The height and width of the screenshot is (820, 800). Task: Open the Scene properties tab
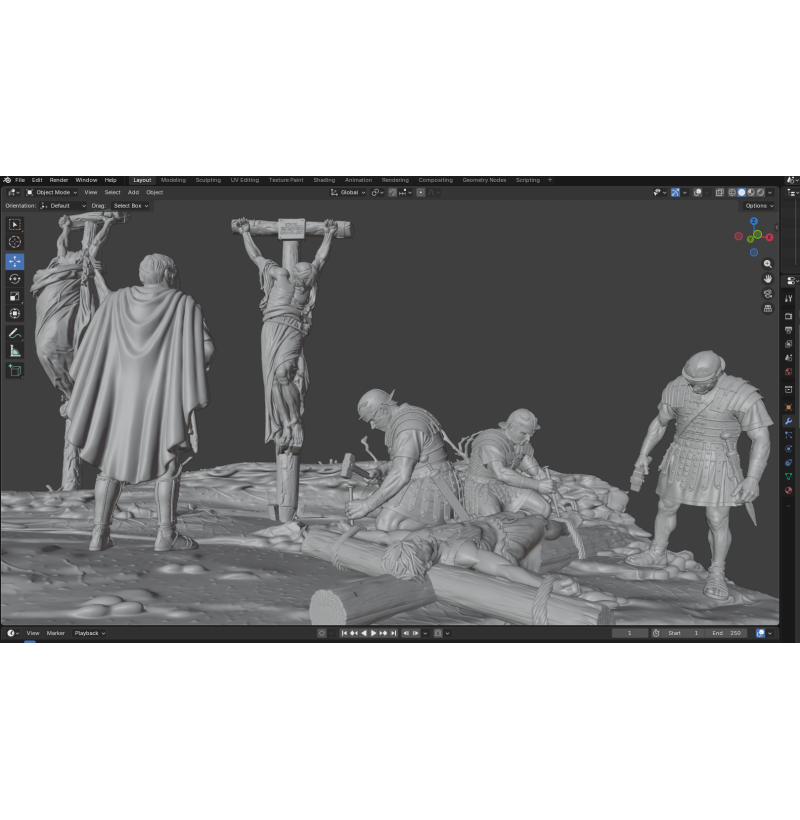point(788,358)
